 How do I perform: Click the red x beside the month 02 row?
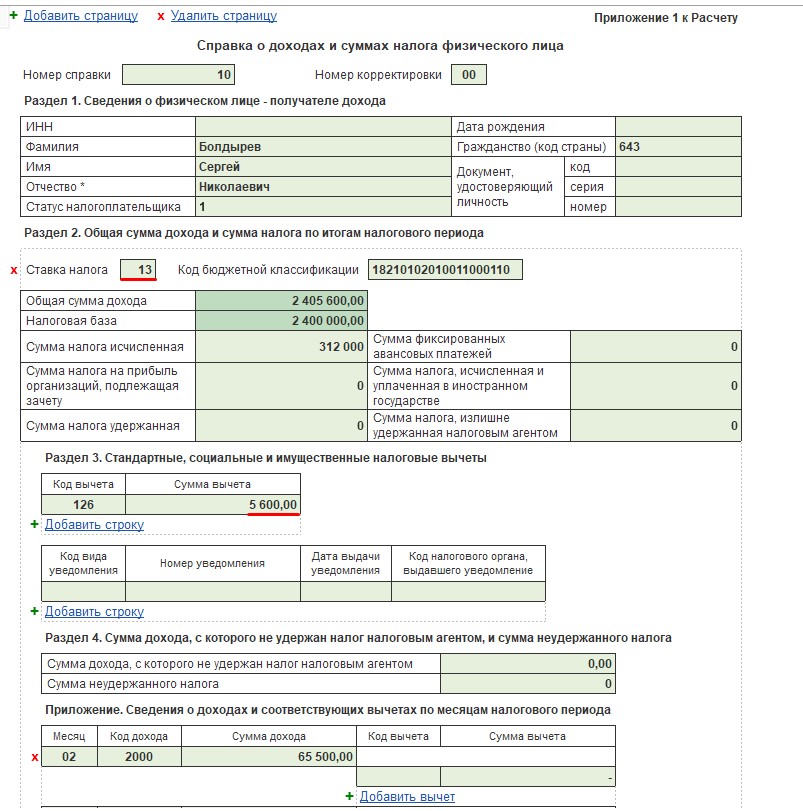coord(35,757)
